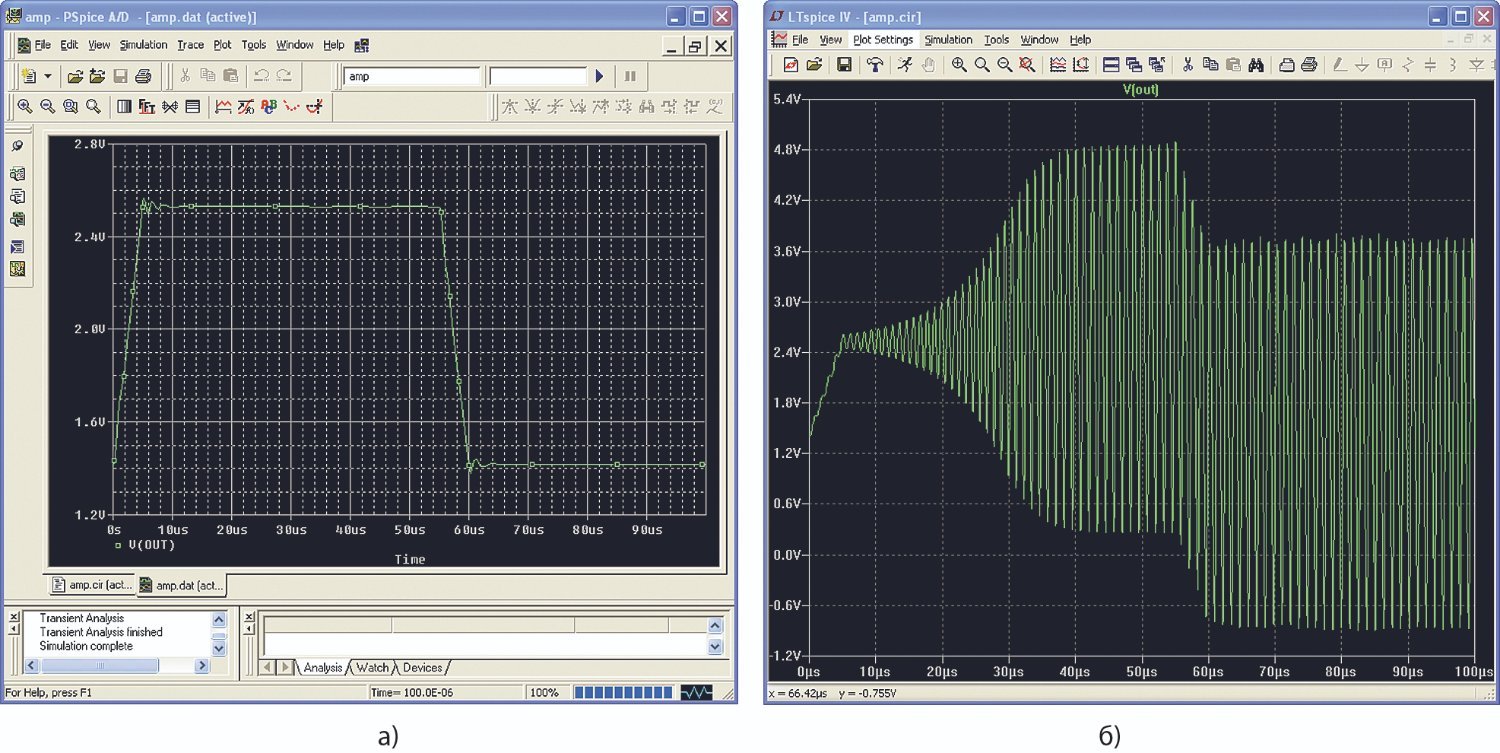Click Zoom to fit icon in LTspice toolbar

1027,65
